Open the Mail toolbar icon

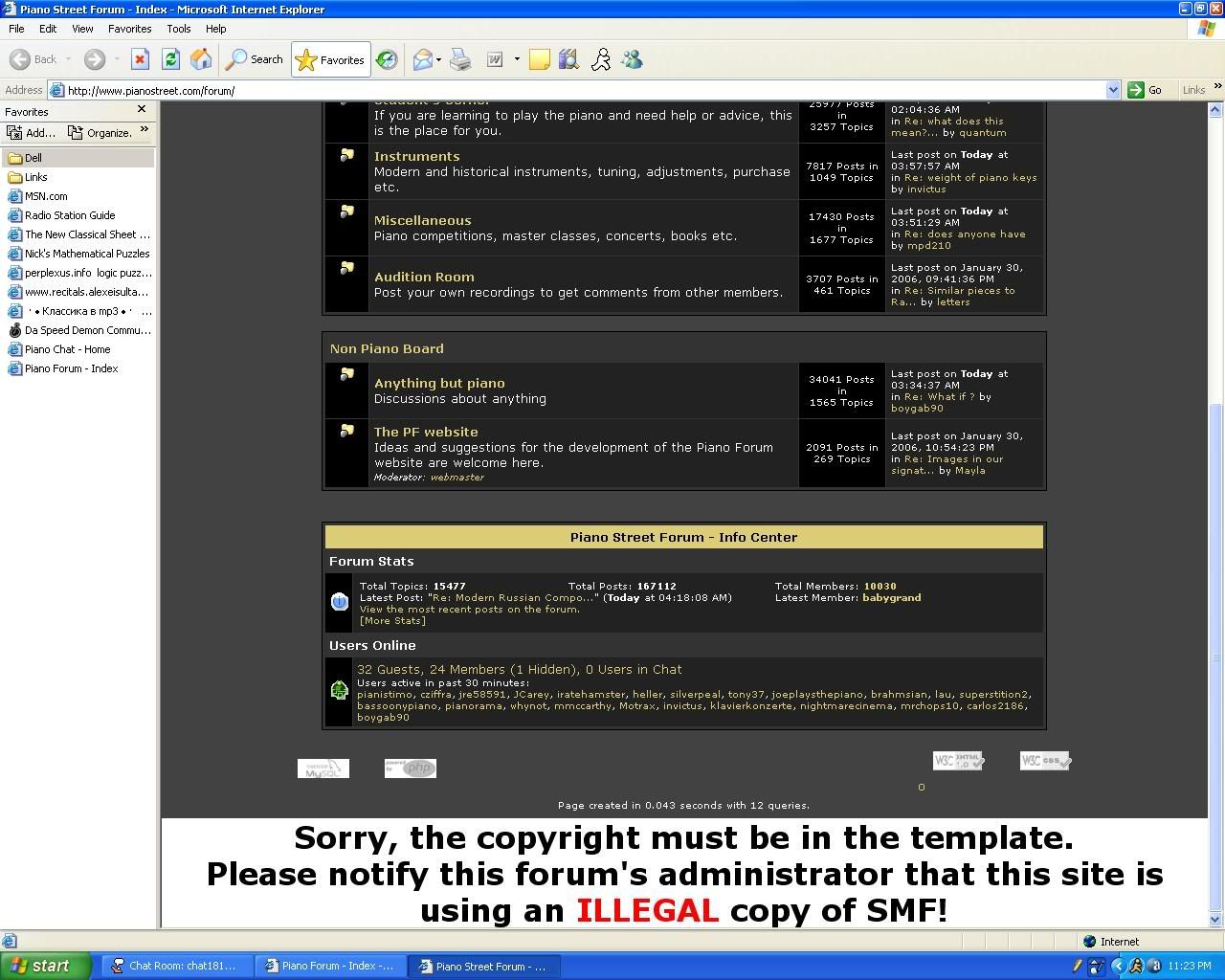tap(422, 59)
